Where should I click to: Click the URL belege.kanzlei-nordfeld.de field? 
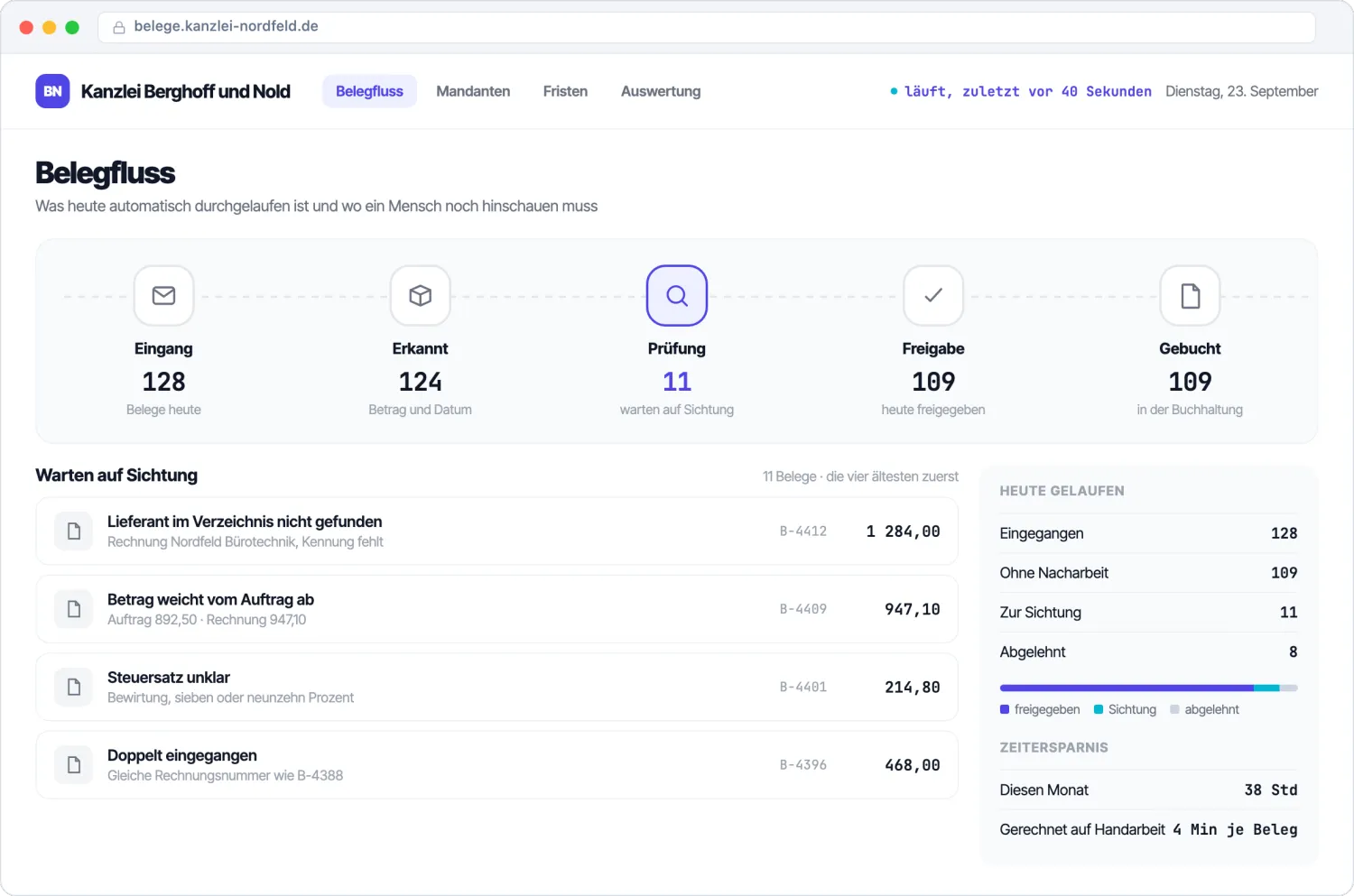(x=707, y=27)
